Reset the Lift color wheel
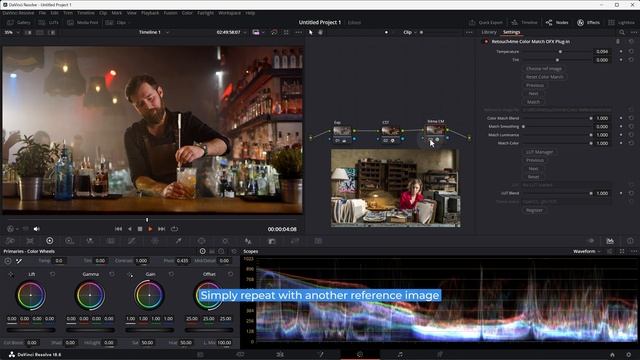Screen dimensions: 640x360 pyautogui.click(x=53, y=274)
